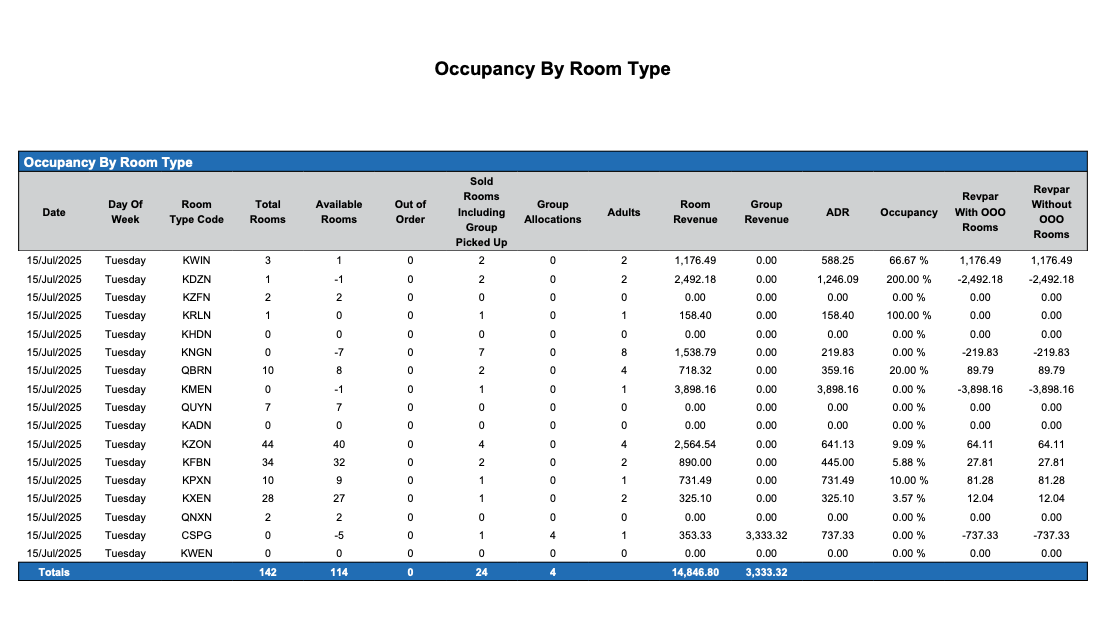Click the Room Type Code column header
This screenshot has width=1111, height=638.
point(197,212)
